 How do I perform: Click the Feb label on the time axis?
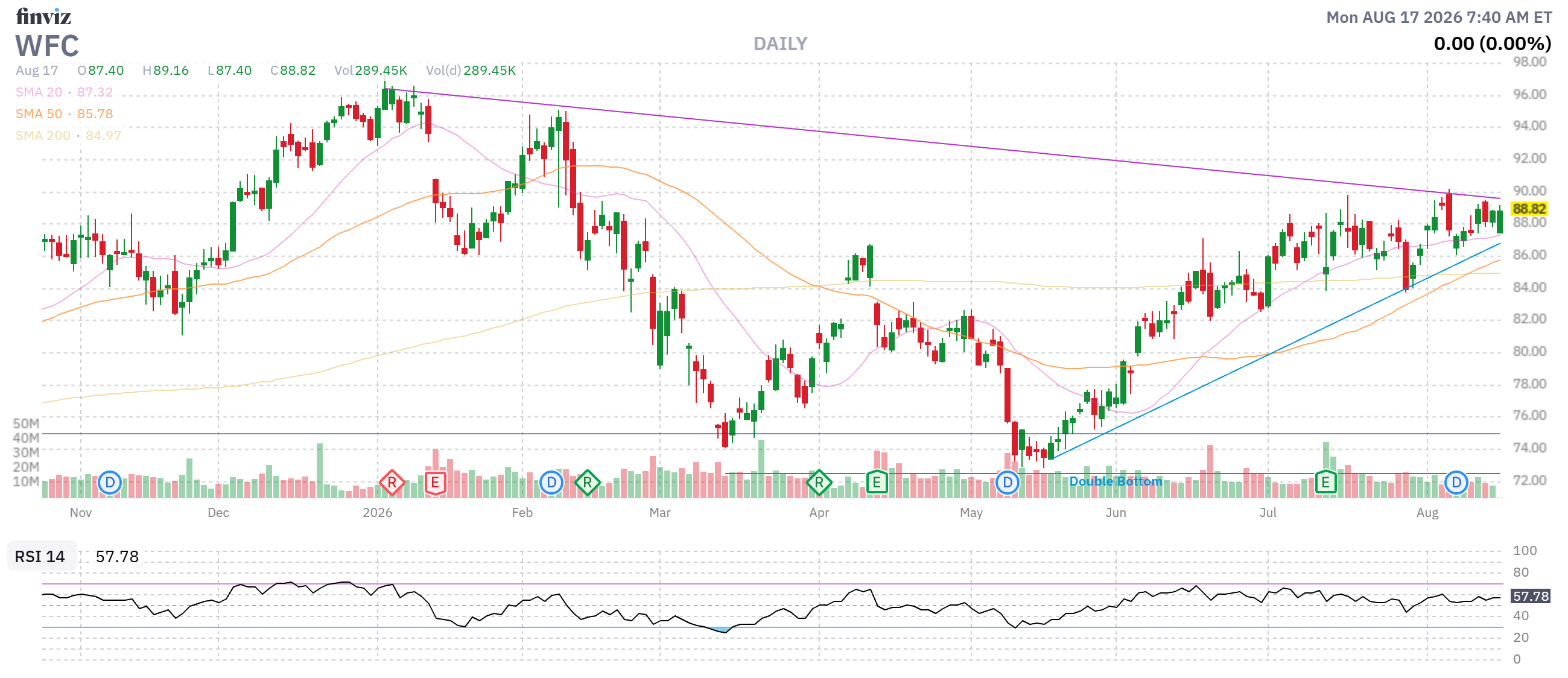pyautogui.click(x=522, y=513)
